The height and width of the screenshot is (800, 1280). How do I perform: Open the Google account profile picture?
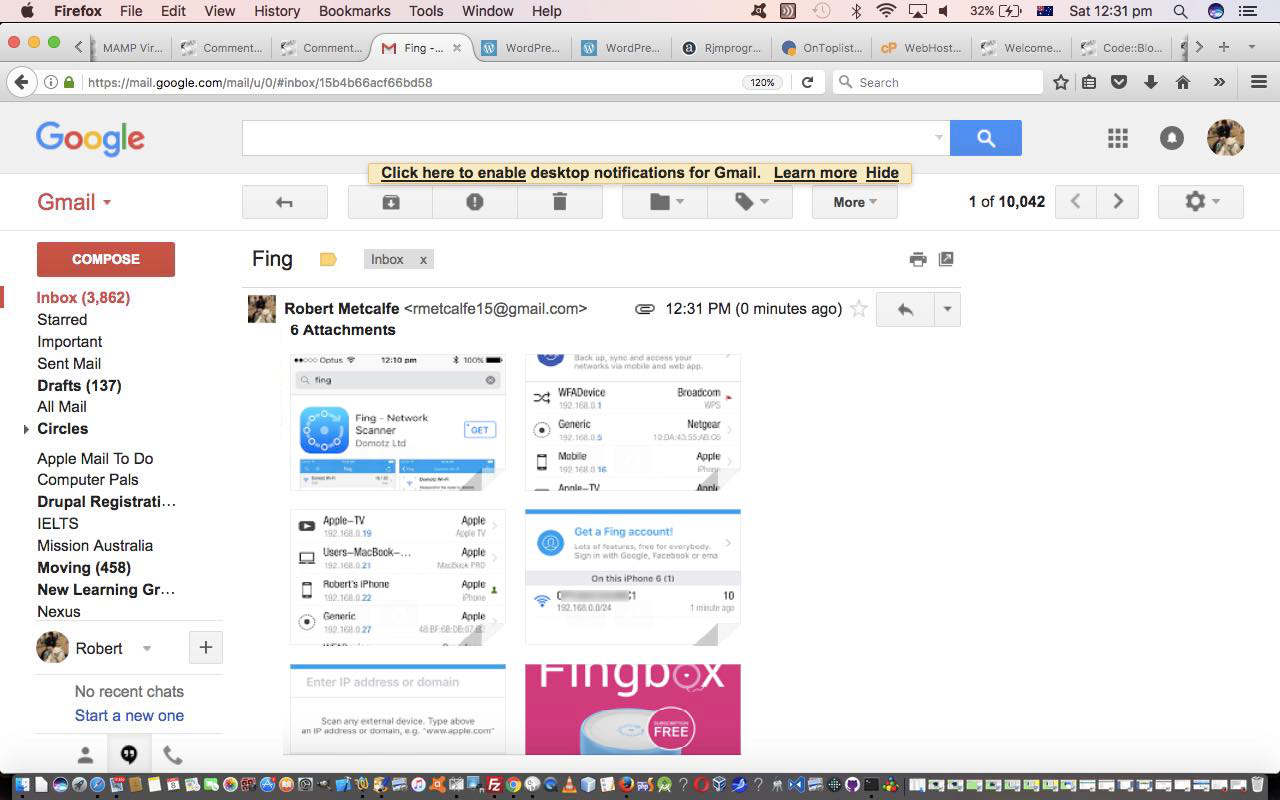pos(1226,138)
